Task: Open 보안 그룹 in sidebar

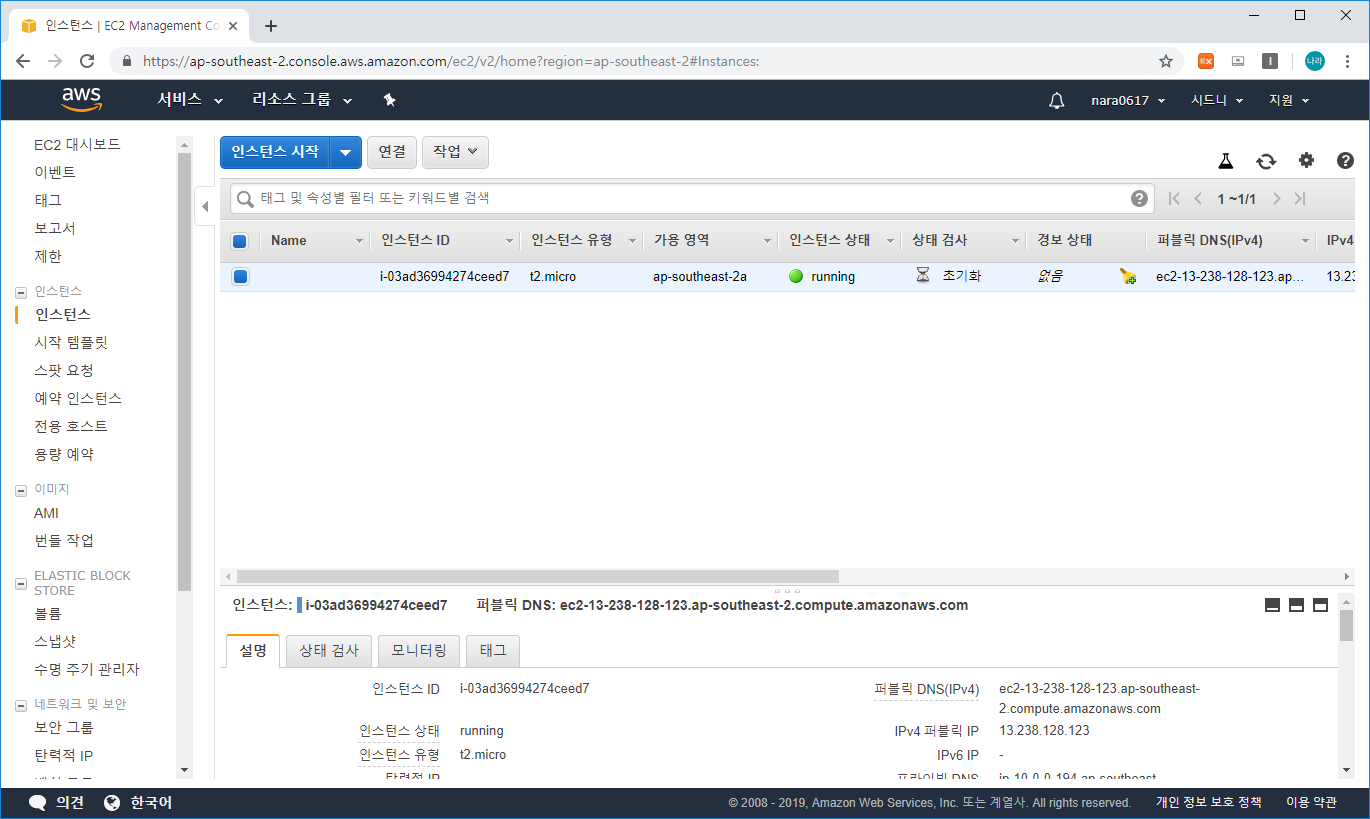Action: click(64, 727)
